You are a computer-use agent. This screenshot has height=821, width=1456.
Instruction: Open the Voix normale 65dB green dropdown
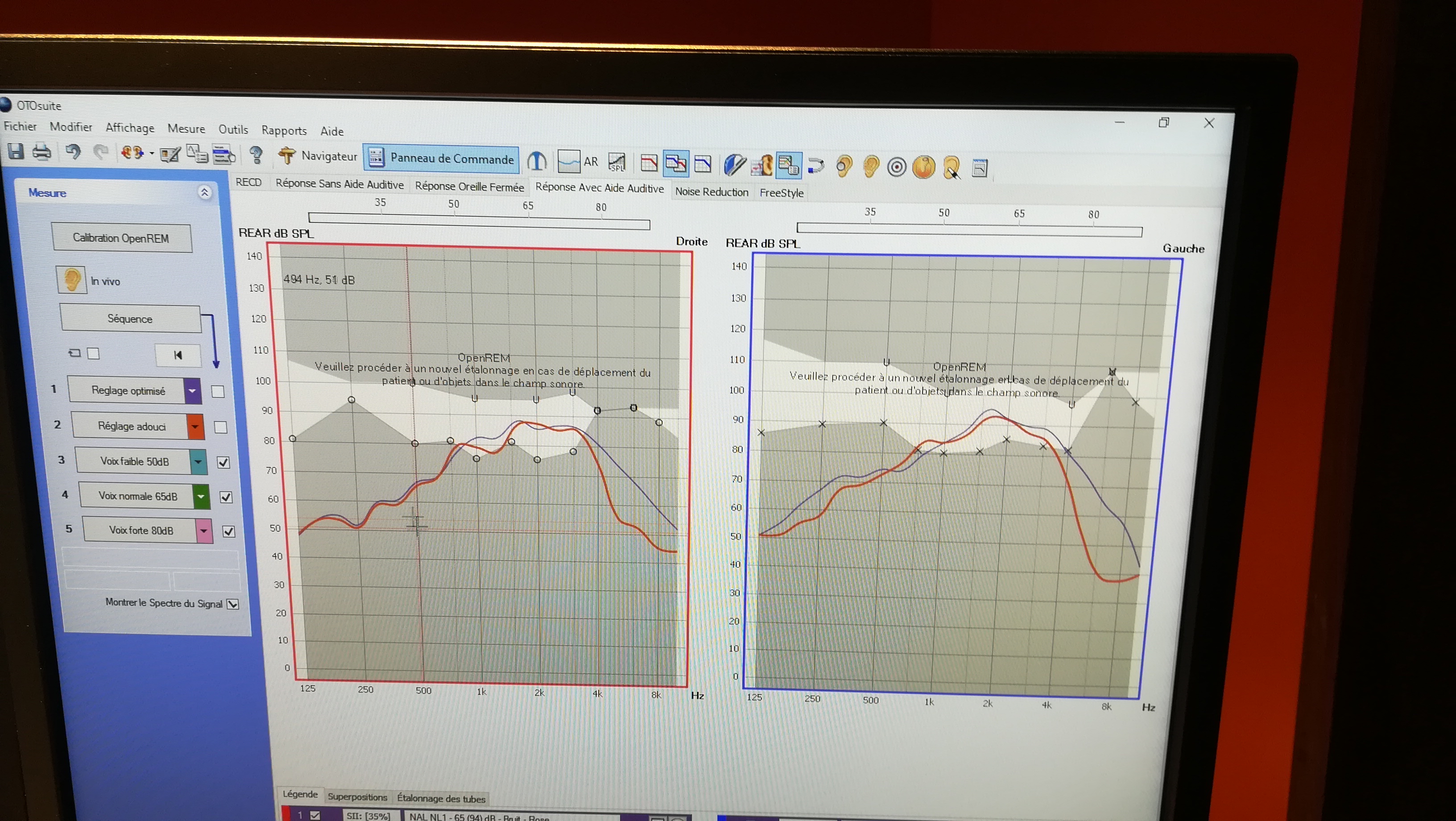click(201, 497)
